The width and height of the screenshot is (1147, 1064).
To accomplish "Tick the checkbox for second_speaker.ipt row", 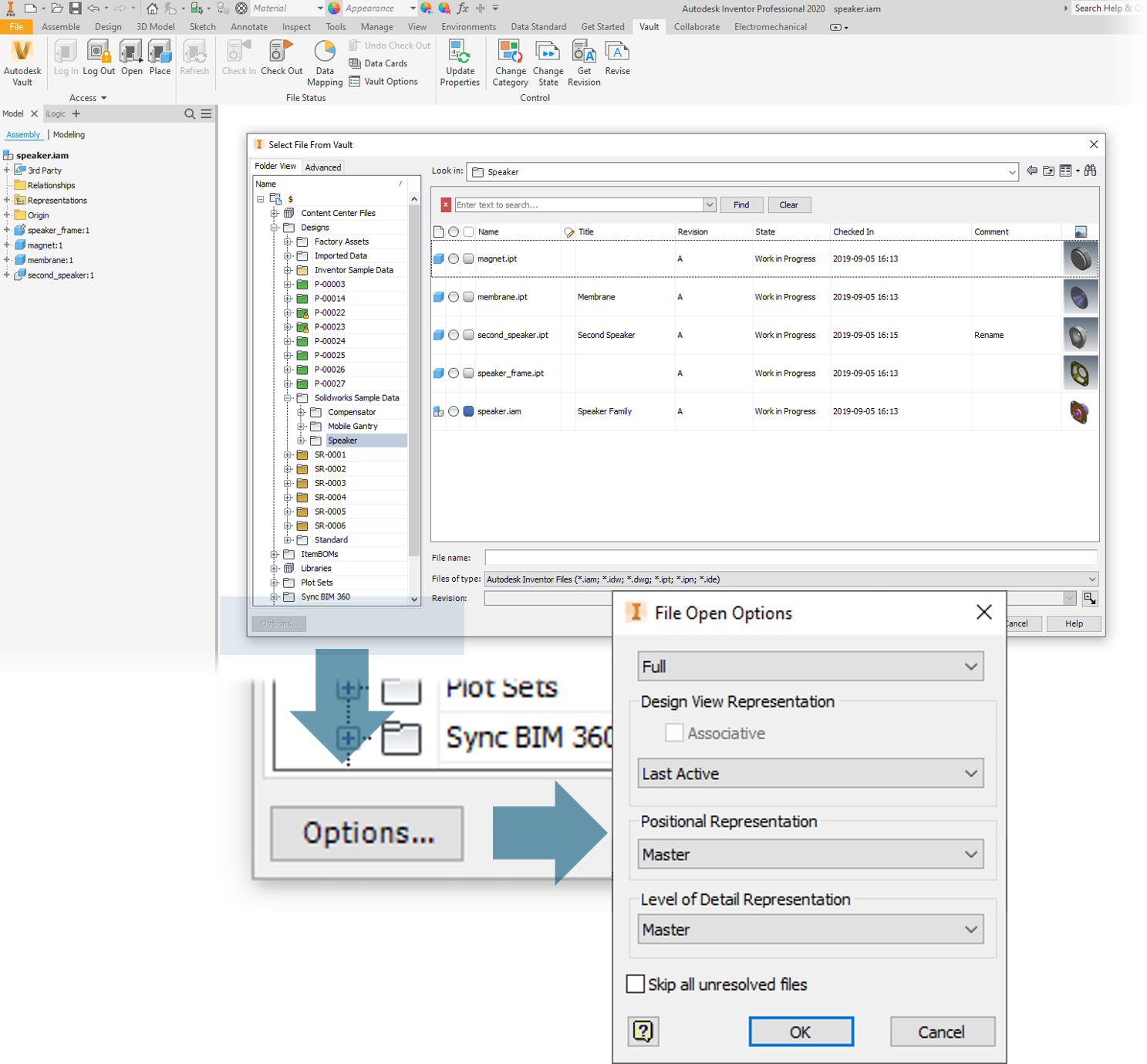I will click(468, 335).
